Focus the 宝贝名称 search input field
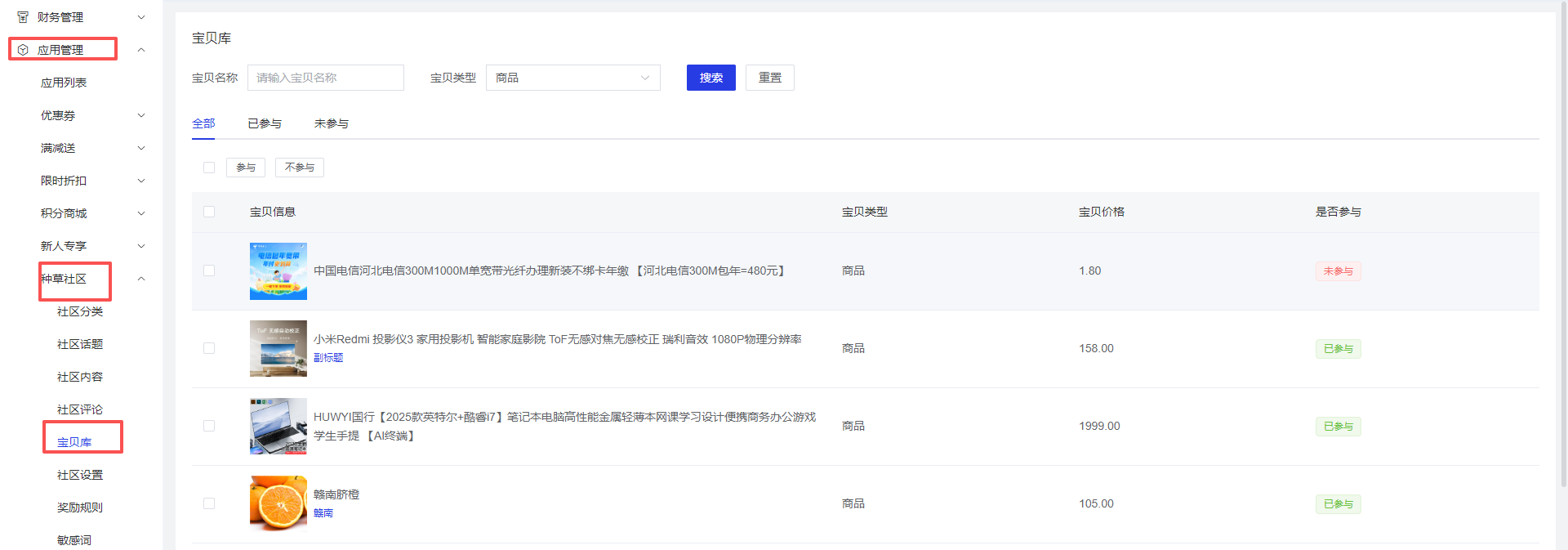This screenshot has width=1568, height=550. [325, 78]
